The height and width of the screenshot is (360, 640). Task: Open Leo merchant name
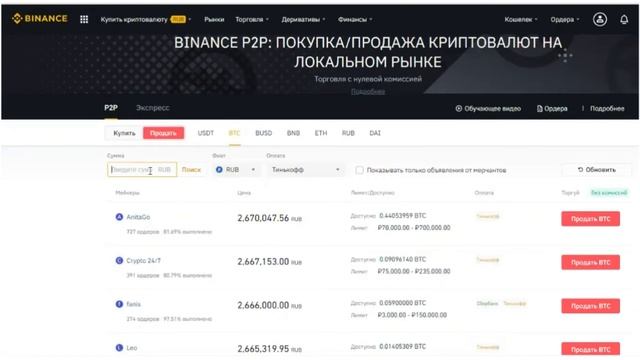pyautogui.click(x=131, y=348)
